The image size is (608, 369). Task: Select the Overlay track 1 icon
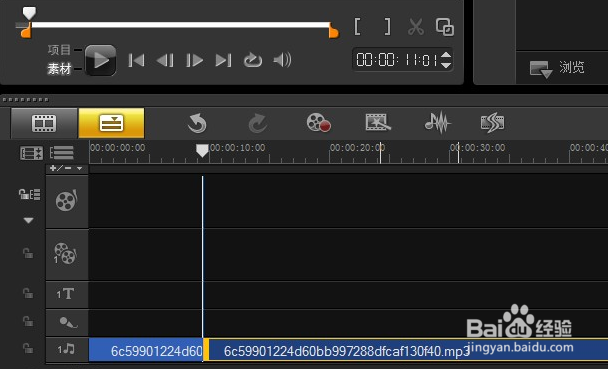click(65, 253)
